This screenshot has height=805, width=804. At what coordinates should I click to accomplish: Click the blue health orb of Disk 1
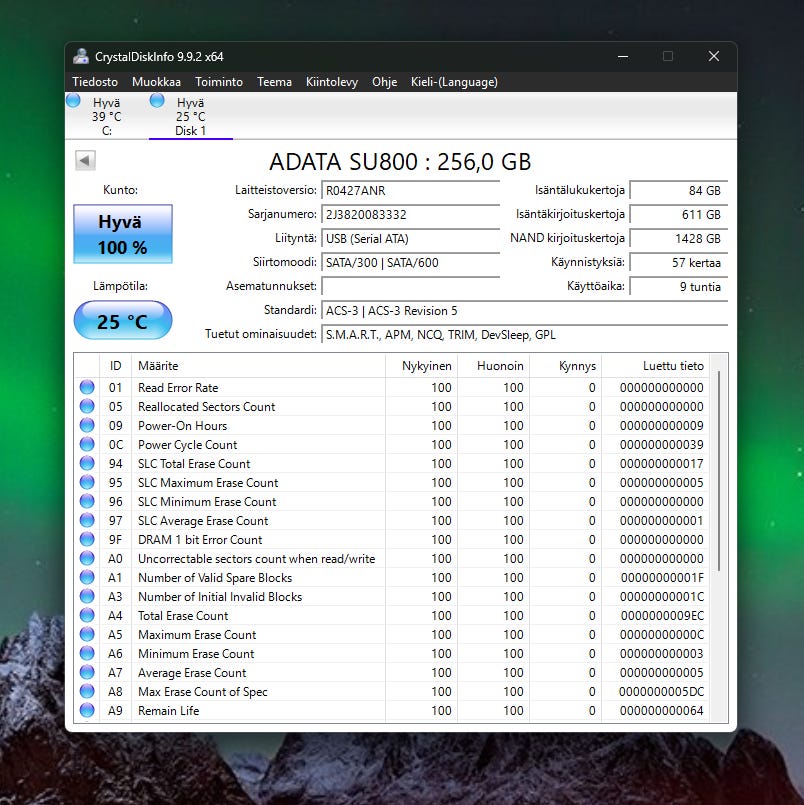coord(157,101)
